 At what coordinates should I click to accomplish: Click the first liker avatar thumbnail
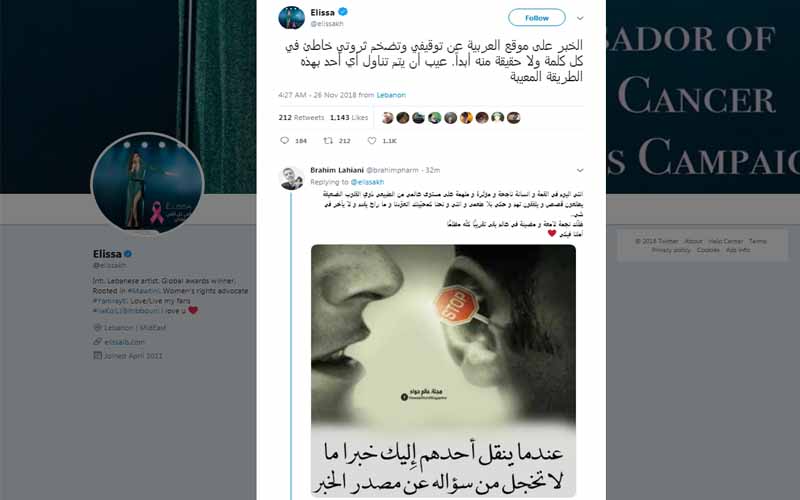tap(387, 118)
